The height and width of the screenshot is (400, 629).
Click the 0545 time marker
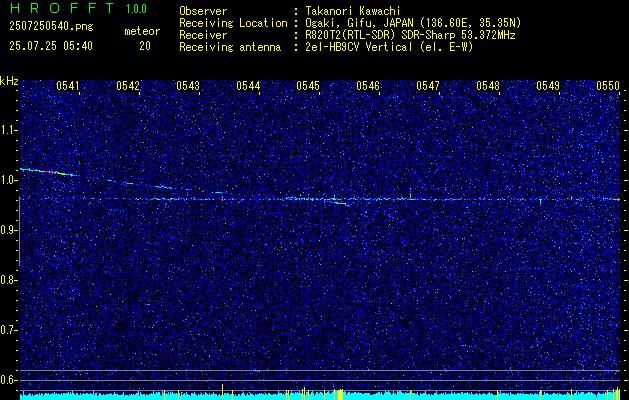pyautogui.click(x=308, y=85)
